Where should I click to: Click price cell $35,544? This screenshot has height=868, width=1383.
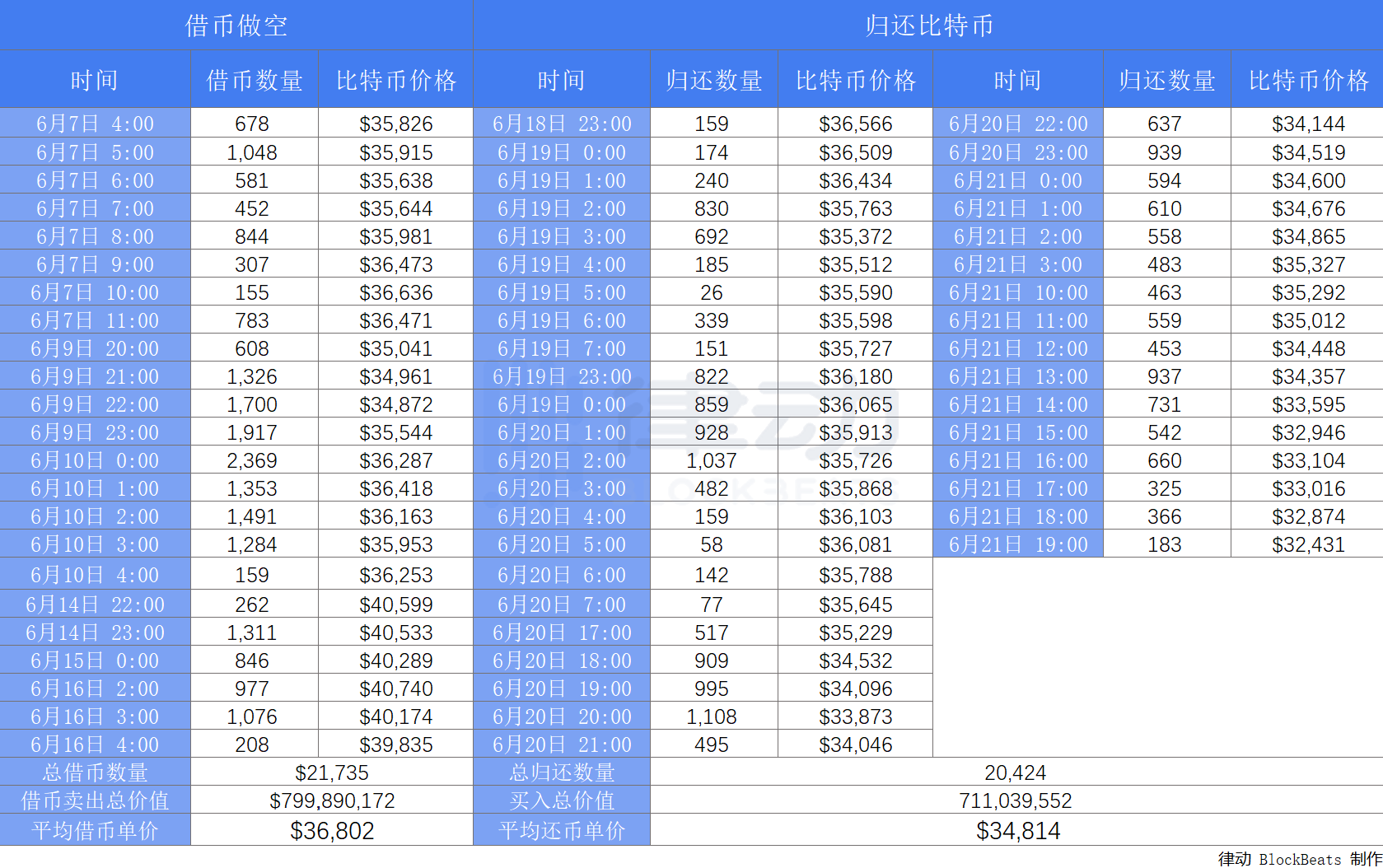(396, 432)
